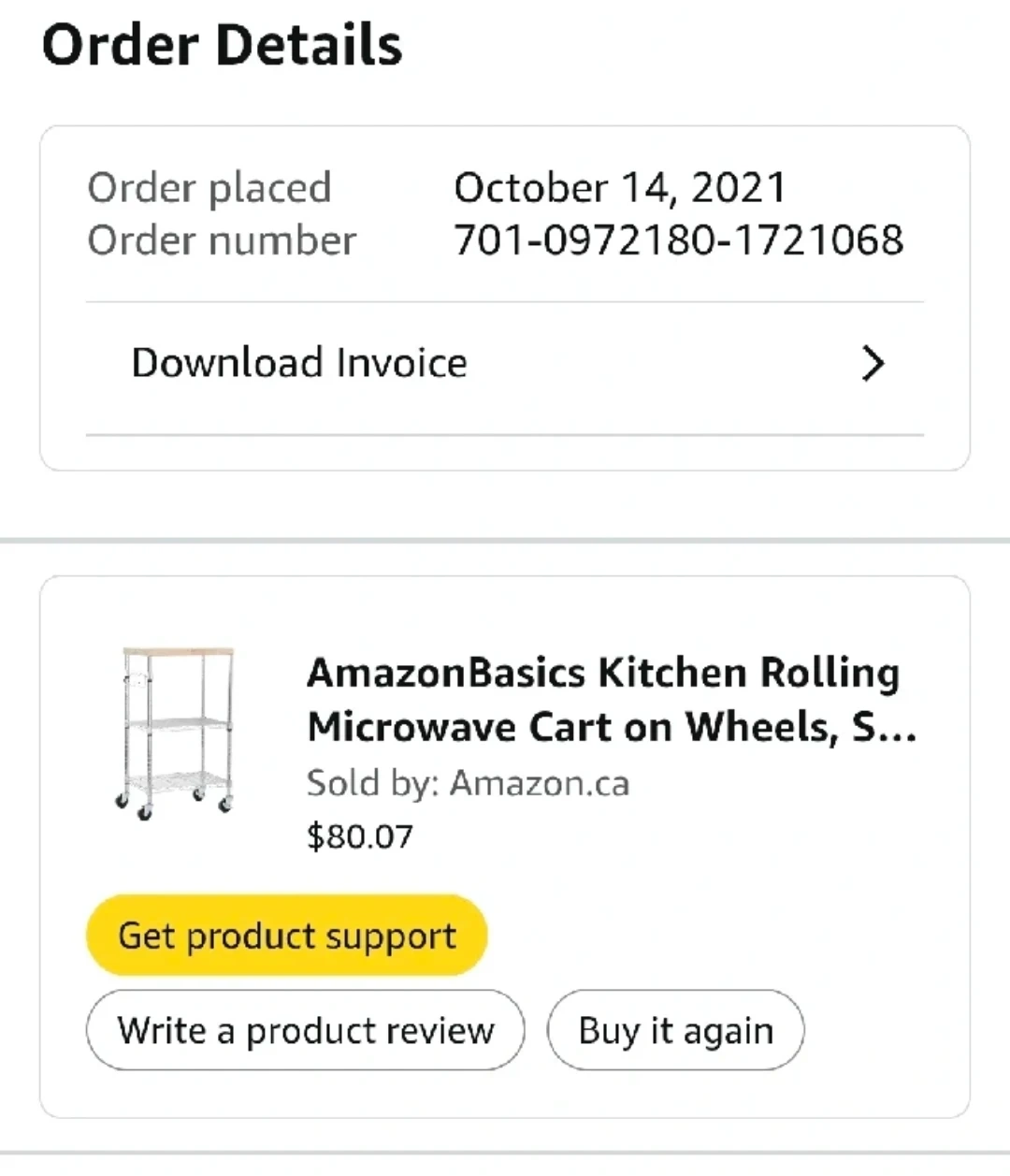Click order number 701-0972180-1721068
This screenshot has height=1176, width=1010.
pos(678,240)
